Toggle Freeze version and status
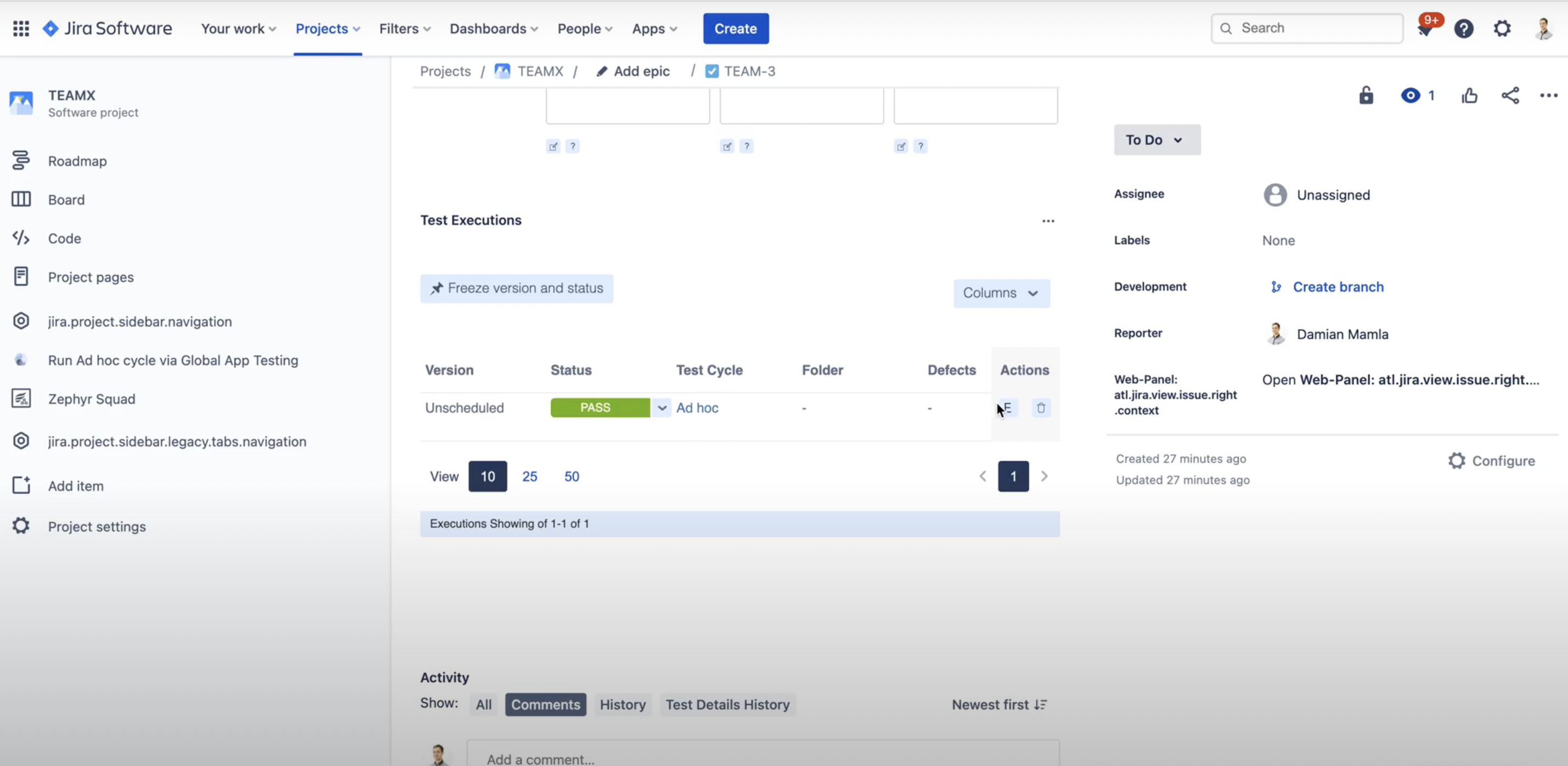The height and width of the screenshot is (766, 1568). point(516,289)
